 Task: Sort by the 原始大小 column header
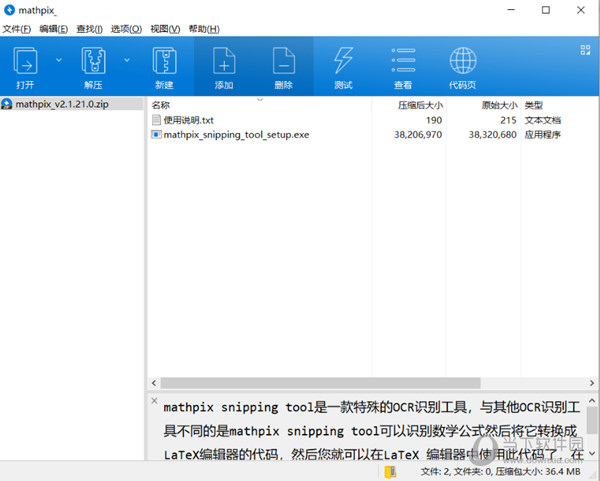[x=499, y=105]
